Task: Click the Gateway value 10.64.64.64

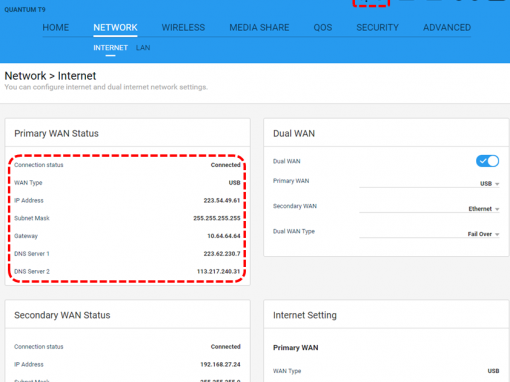Action: (x=224, y=236)
